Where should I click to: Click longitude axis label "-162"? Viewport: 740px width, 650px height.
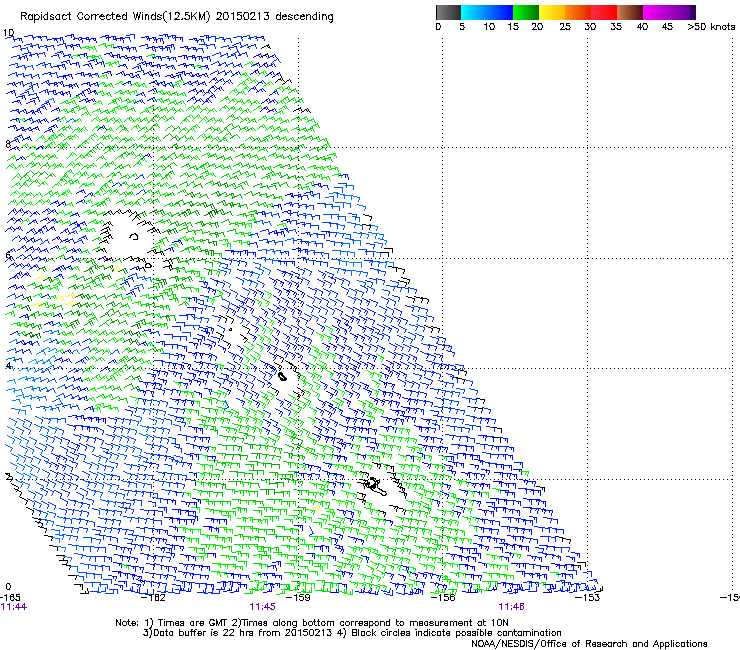[154, 597]
